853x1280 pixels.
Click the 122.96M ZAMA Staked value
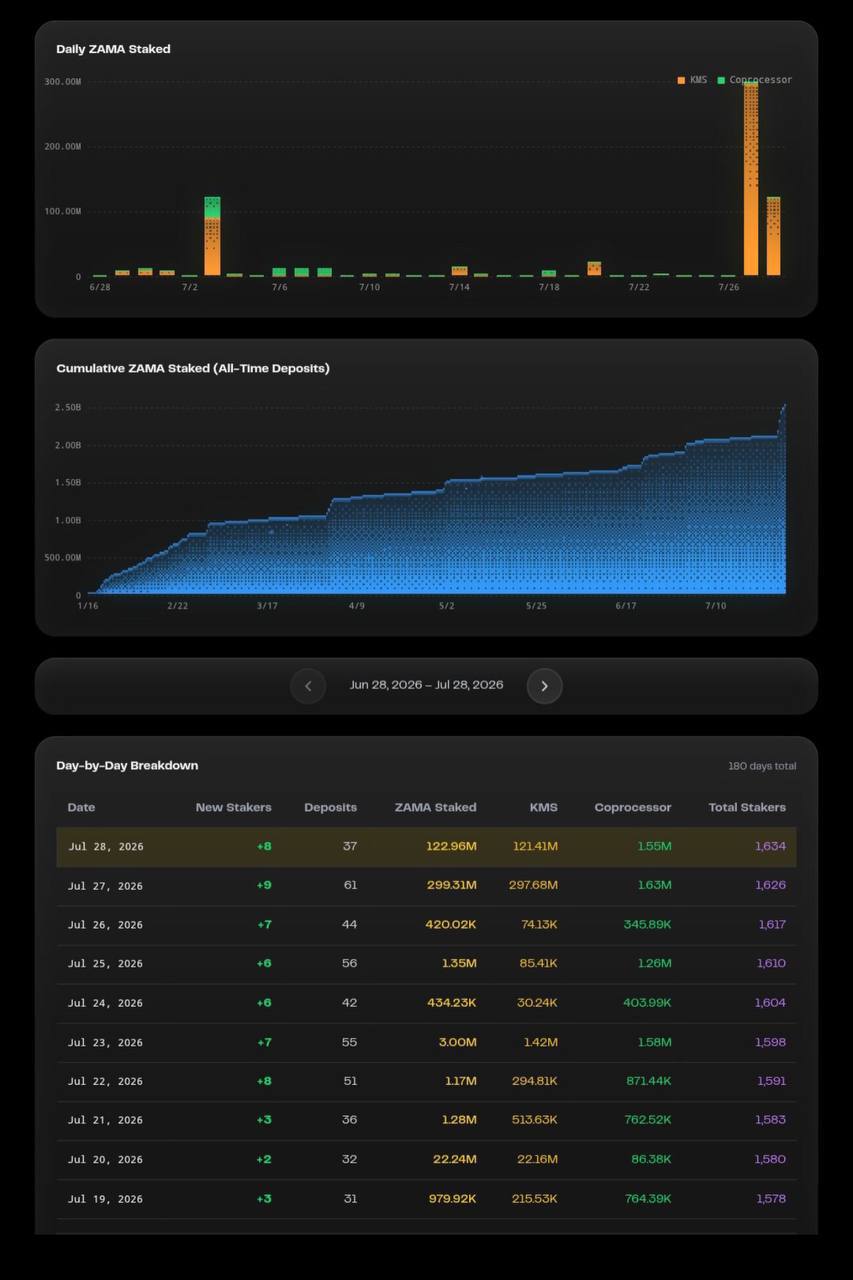452,846
